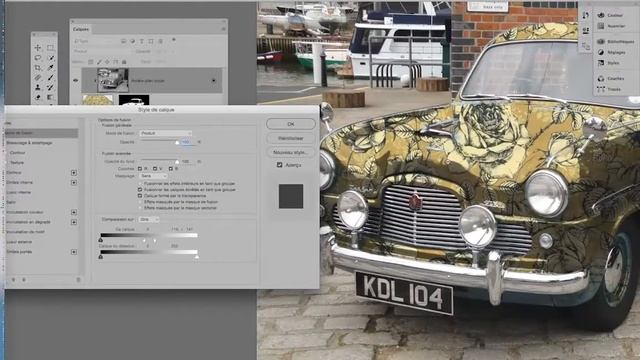Viewport: 640px width, 360px height.
Task: Select the Lasso tool
Action: coord(38,58)
